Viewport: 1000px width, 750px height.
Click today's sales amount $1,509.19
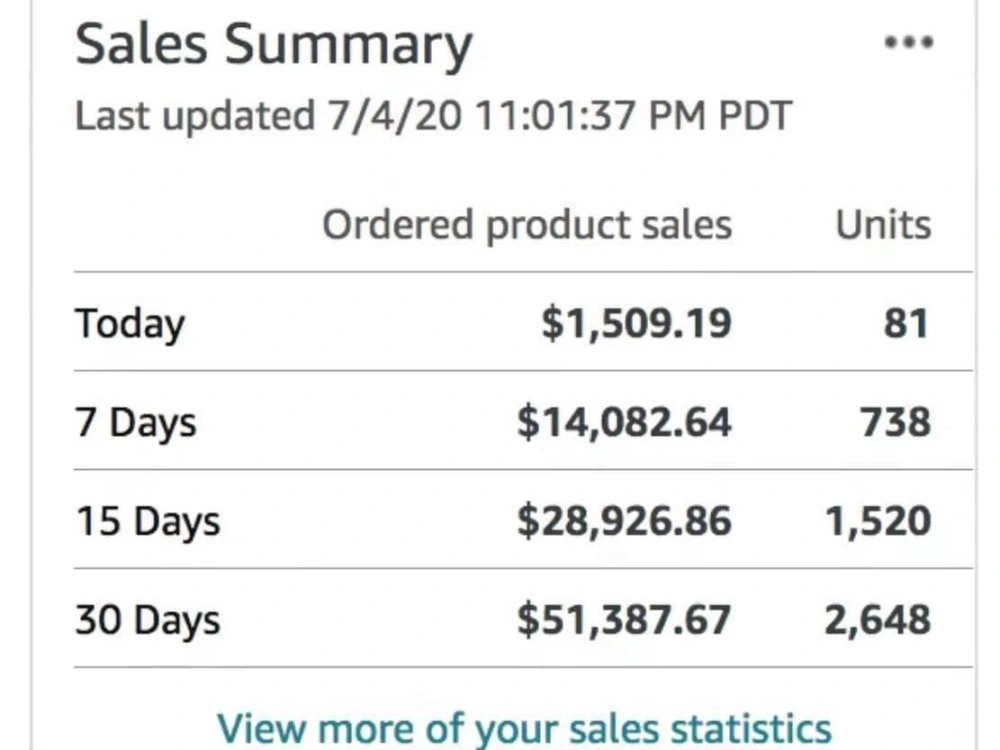tap(636, 323)
